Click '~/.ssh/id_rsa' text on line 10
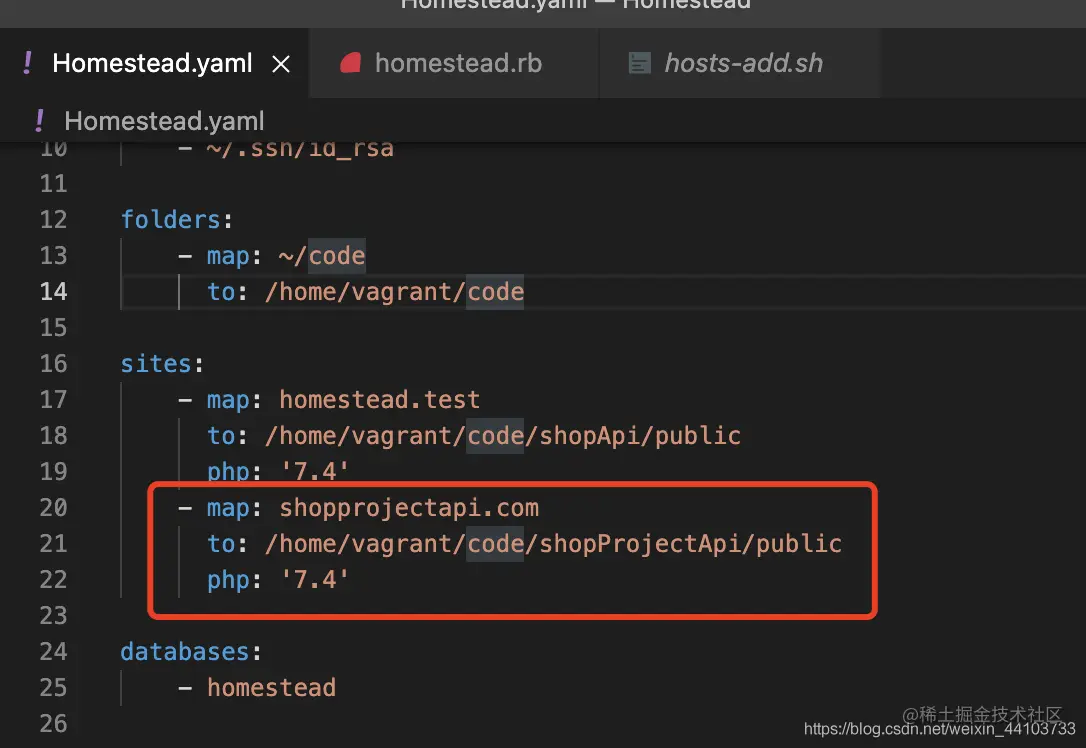 coord(300,150)
